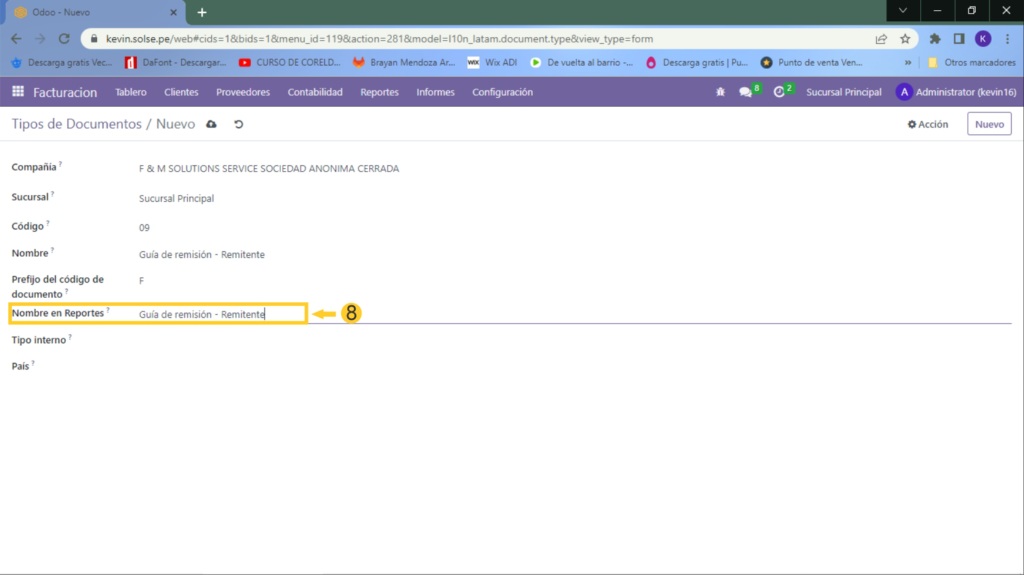Open the activities clock icon

tap(779, 92)
